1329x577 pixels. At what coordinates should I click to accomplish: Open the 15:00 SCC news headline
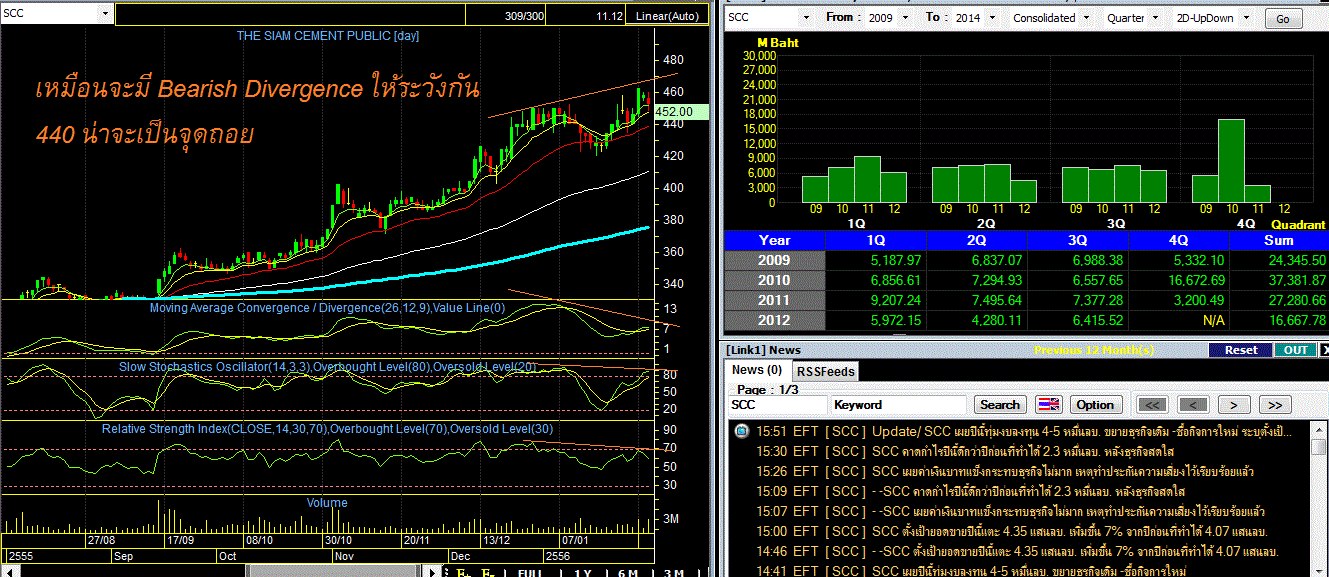point(1012,531)
